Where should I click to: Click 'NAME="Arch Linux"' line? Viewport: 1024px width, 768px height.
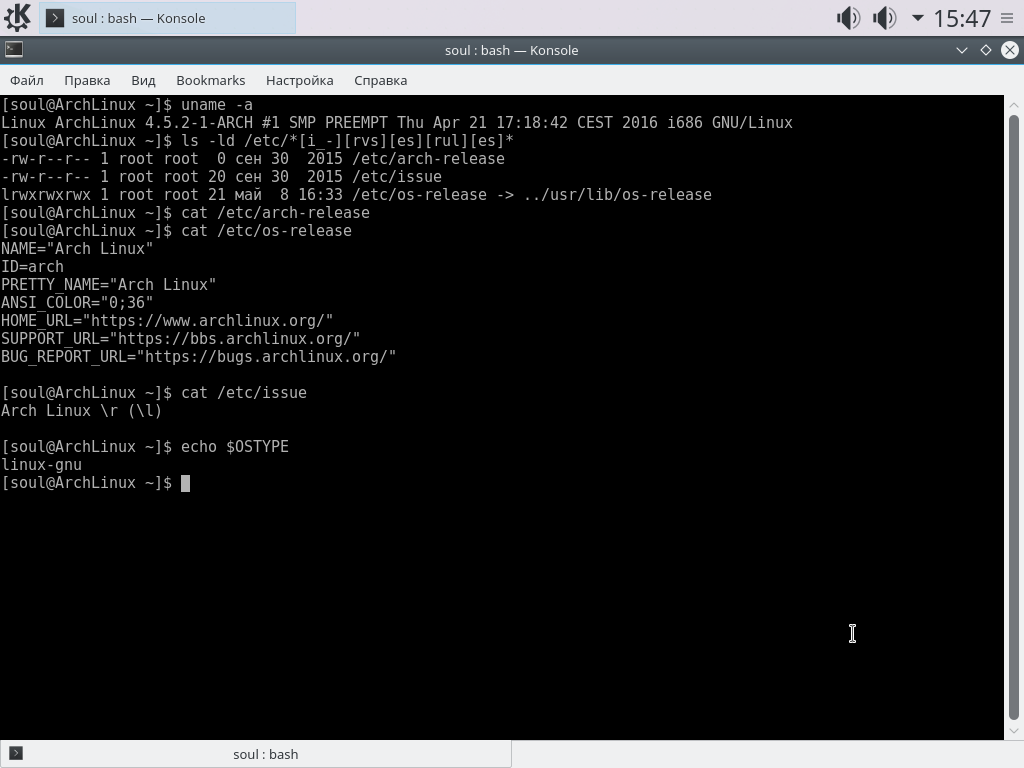click(77, 249)
